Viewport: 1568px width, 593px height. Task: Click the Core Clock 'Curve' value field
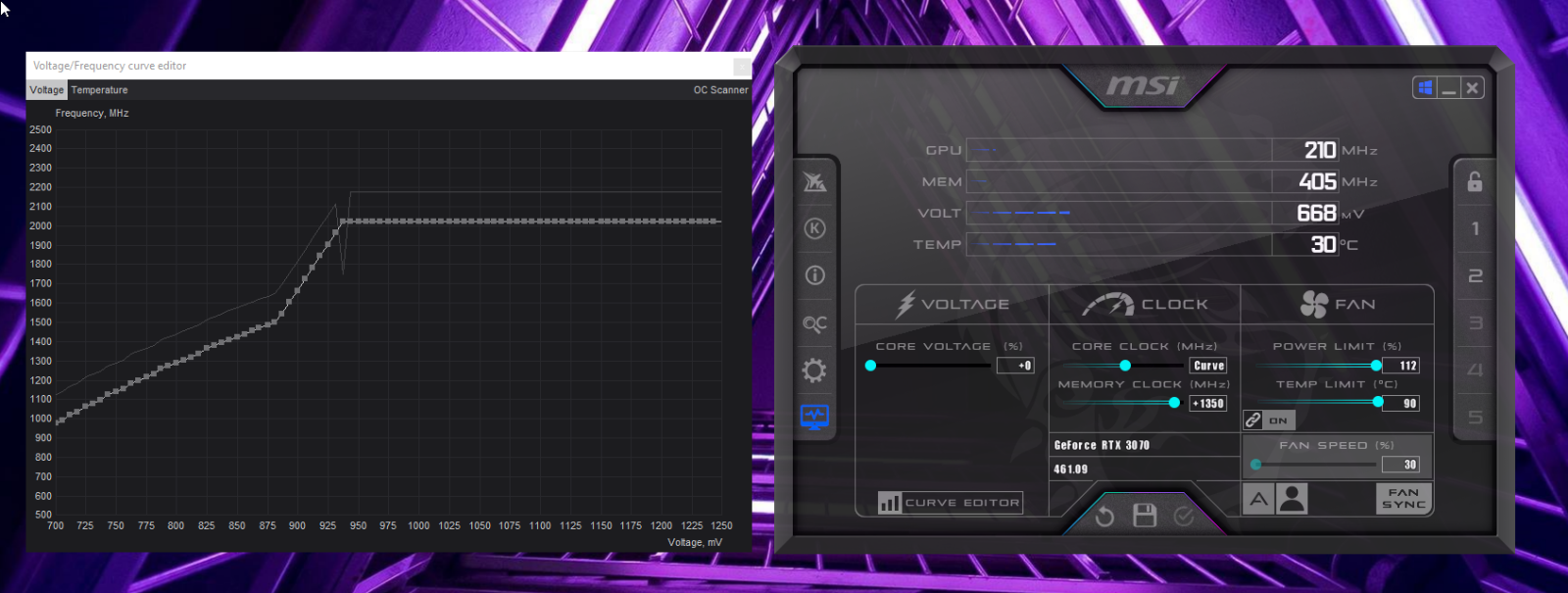[1208, 366]
